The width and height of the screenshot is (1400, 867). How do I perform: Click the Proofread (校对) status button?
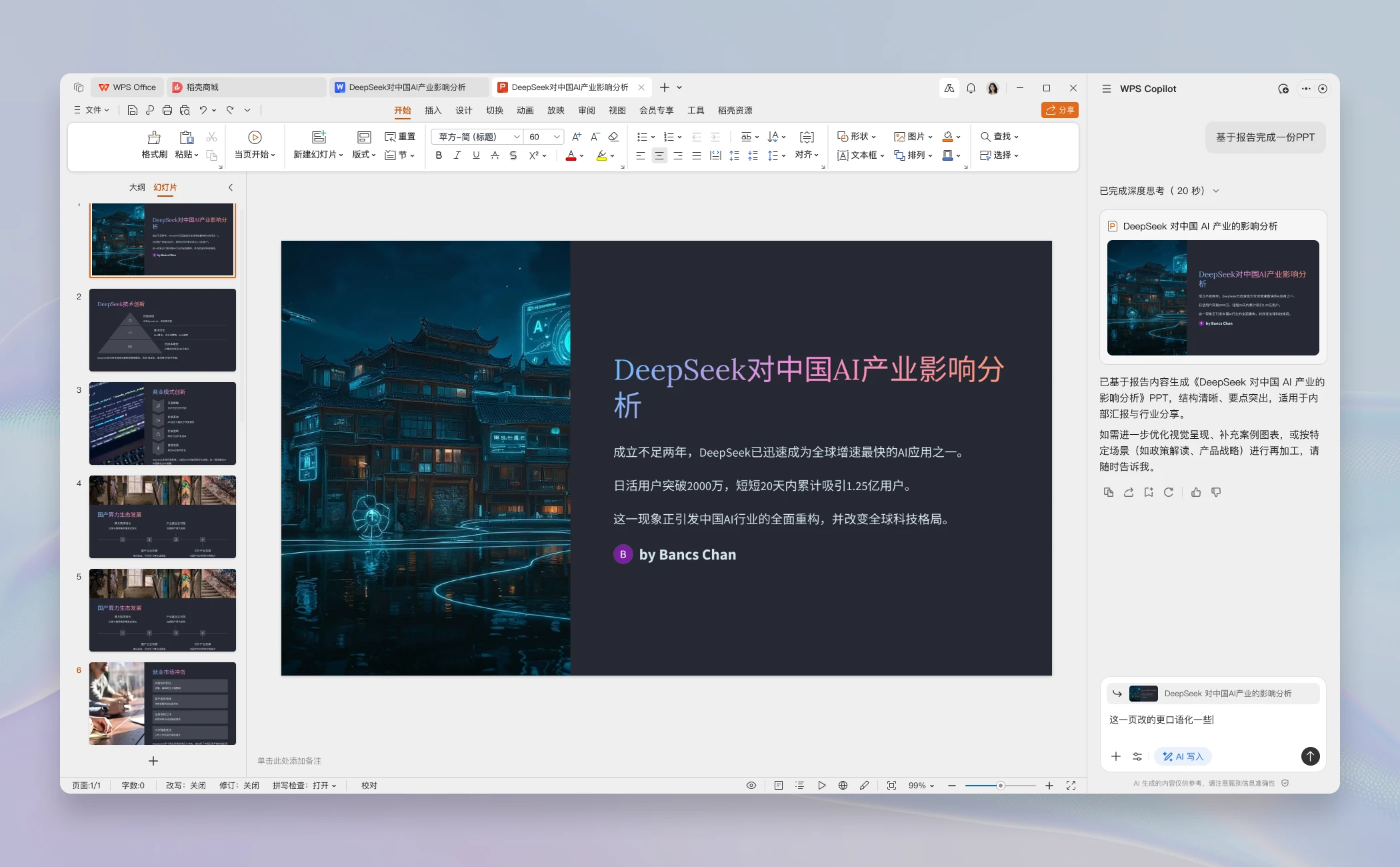click(x=369, y=786)
